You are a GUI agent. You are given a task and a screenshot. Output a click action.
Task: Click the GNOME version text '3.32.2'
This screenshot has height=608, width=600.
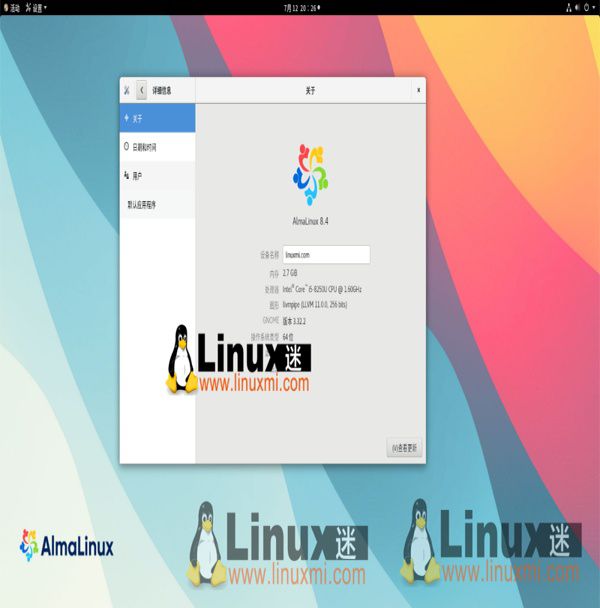pos(299,321)
